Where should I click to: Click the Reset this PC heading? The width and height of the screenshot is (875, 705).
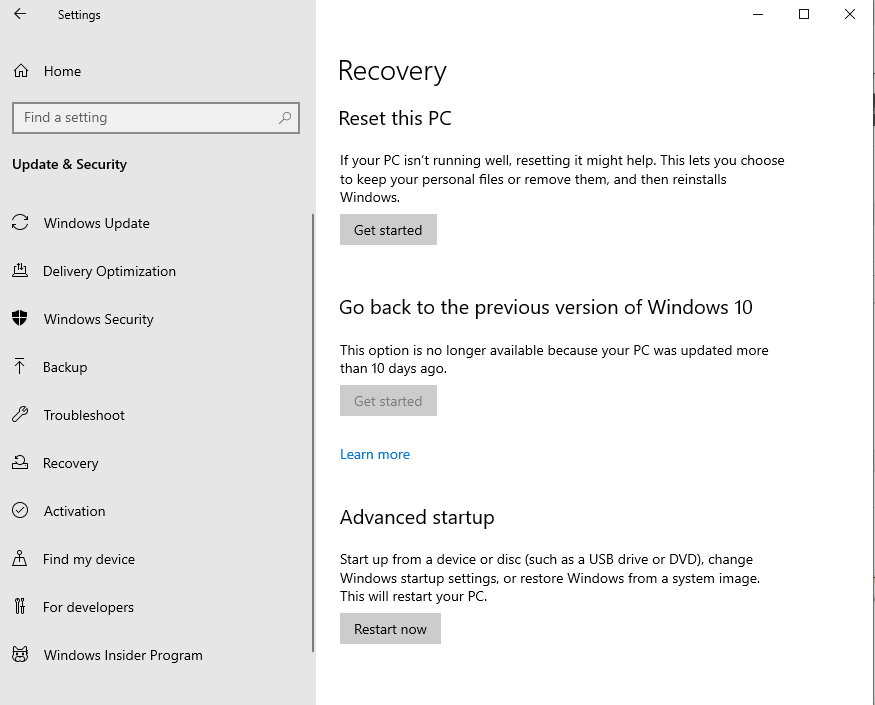(395, 118)
